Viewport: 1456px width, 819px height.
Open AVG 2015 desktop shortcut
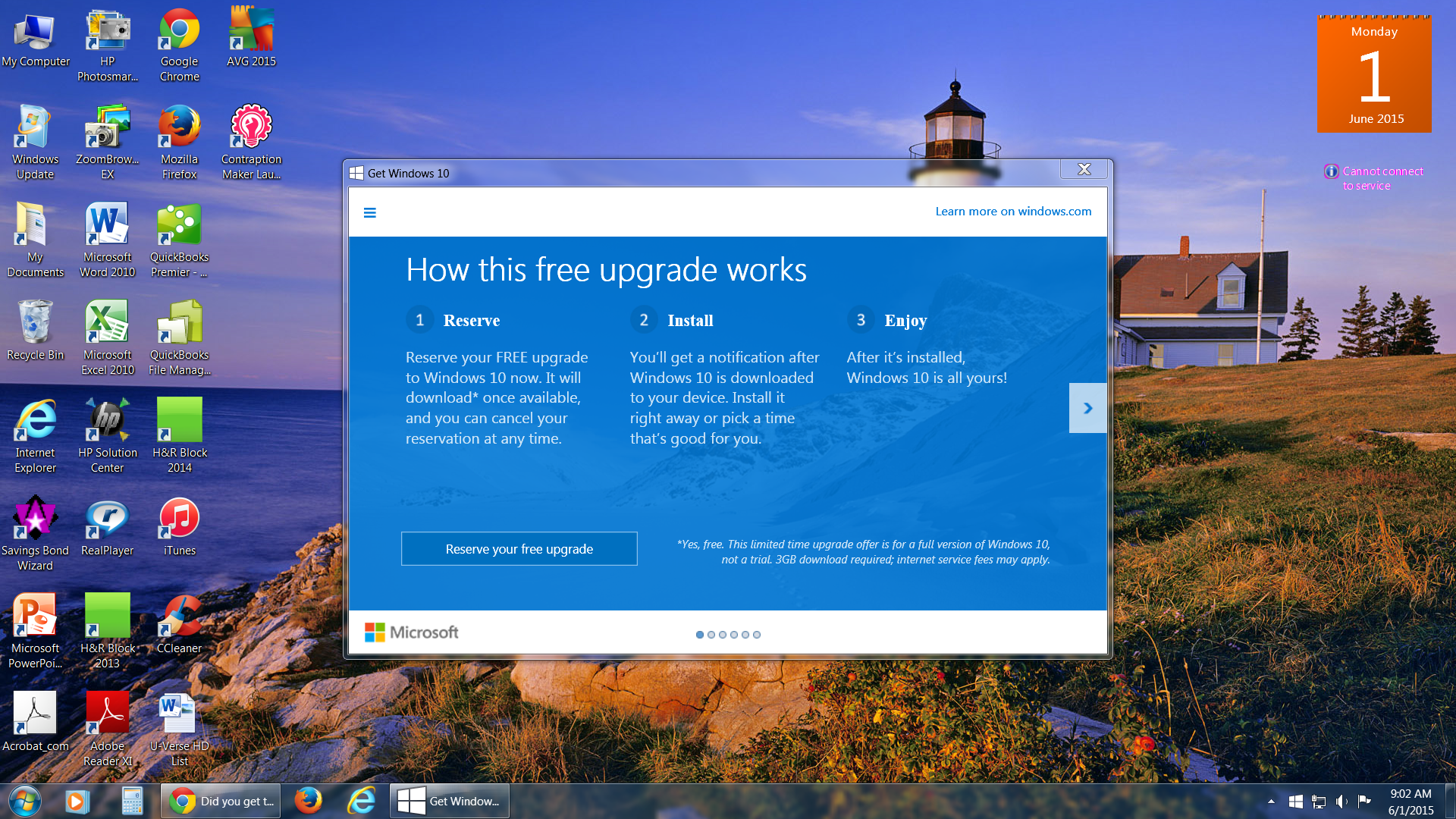point(251,38)
